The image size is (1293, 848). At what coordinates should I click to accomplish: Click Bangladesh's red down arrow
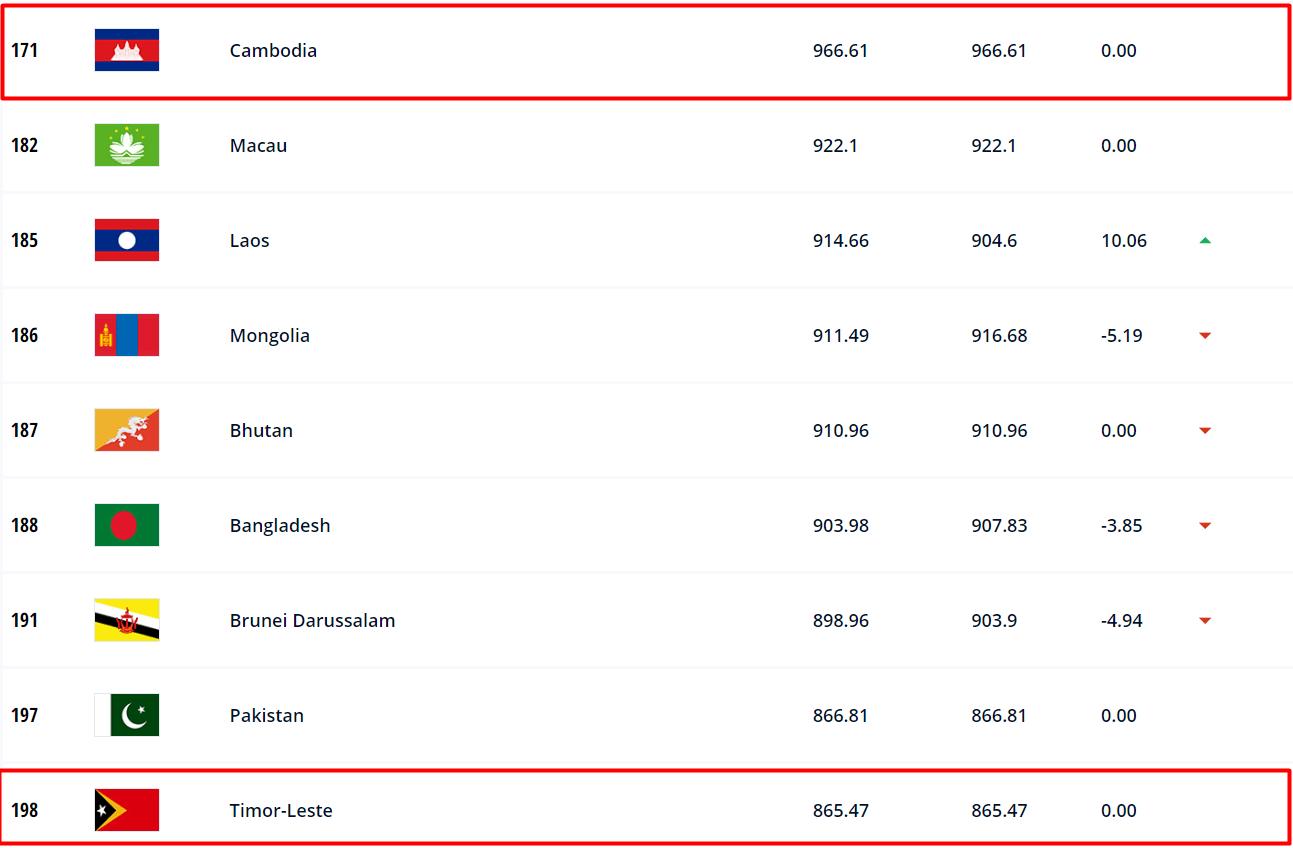[x=1205, y=526]
